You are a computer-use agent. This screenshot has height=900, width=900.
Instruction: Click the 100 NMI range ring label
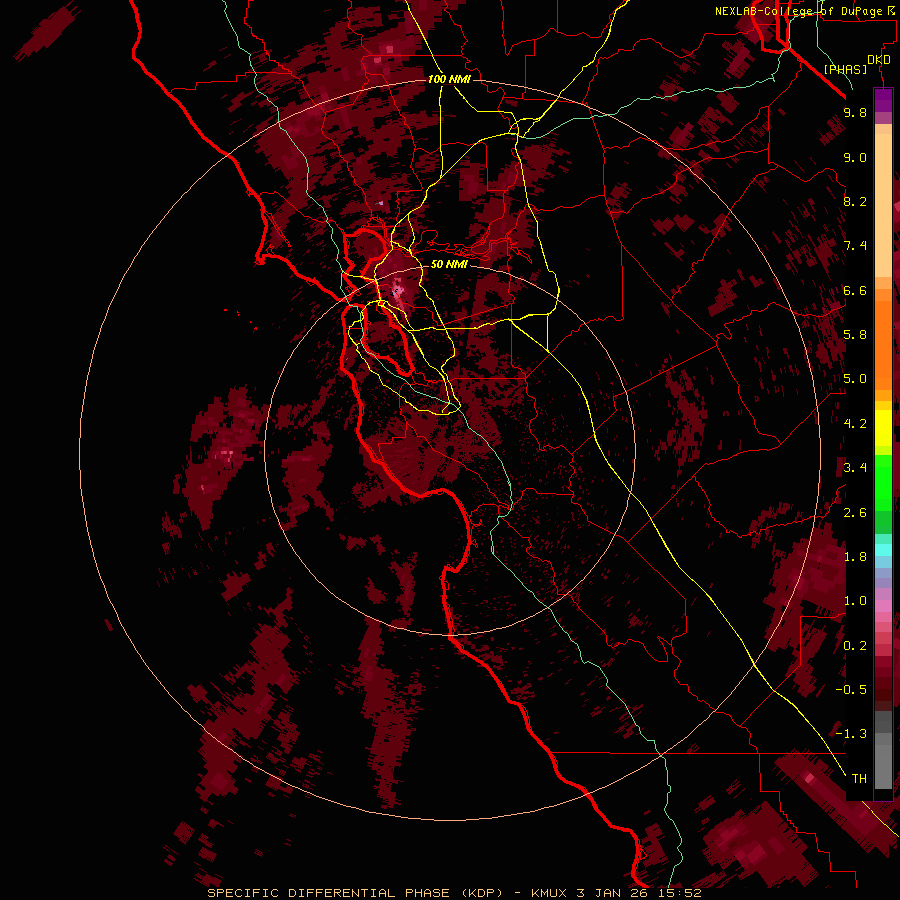pyautogui.click(x=449, y=79)
